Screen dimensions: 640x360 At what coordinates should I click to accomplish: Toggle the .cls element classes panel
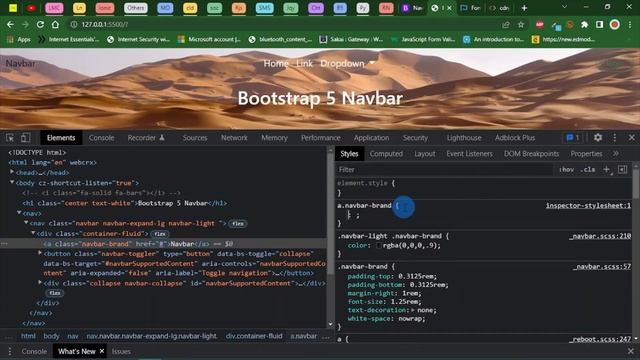pyautogui.click(x=588, y=169)
